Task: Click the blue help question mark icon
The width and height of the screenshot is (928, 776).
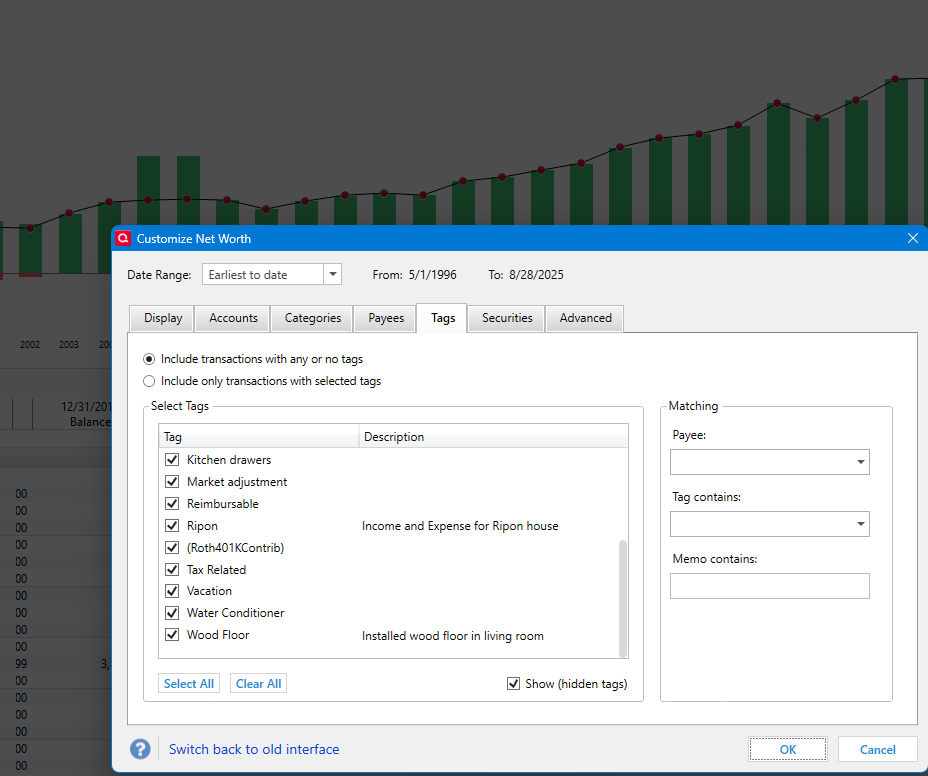Action: click(x=140, y=749)
